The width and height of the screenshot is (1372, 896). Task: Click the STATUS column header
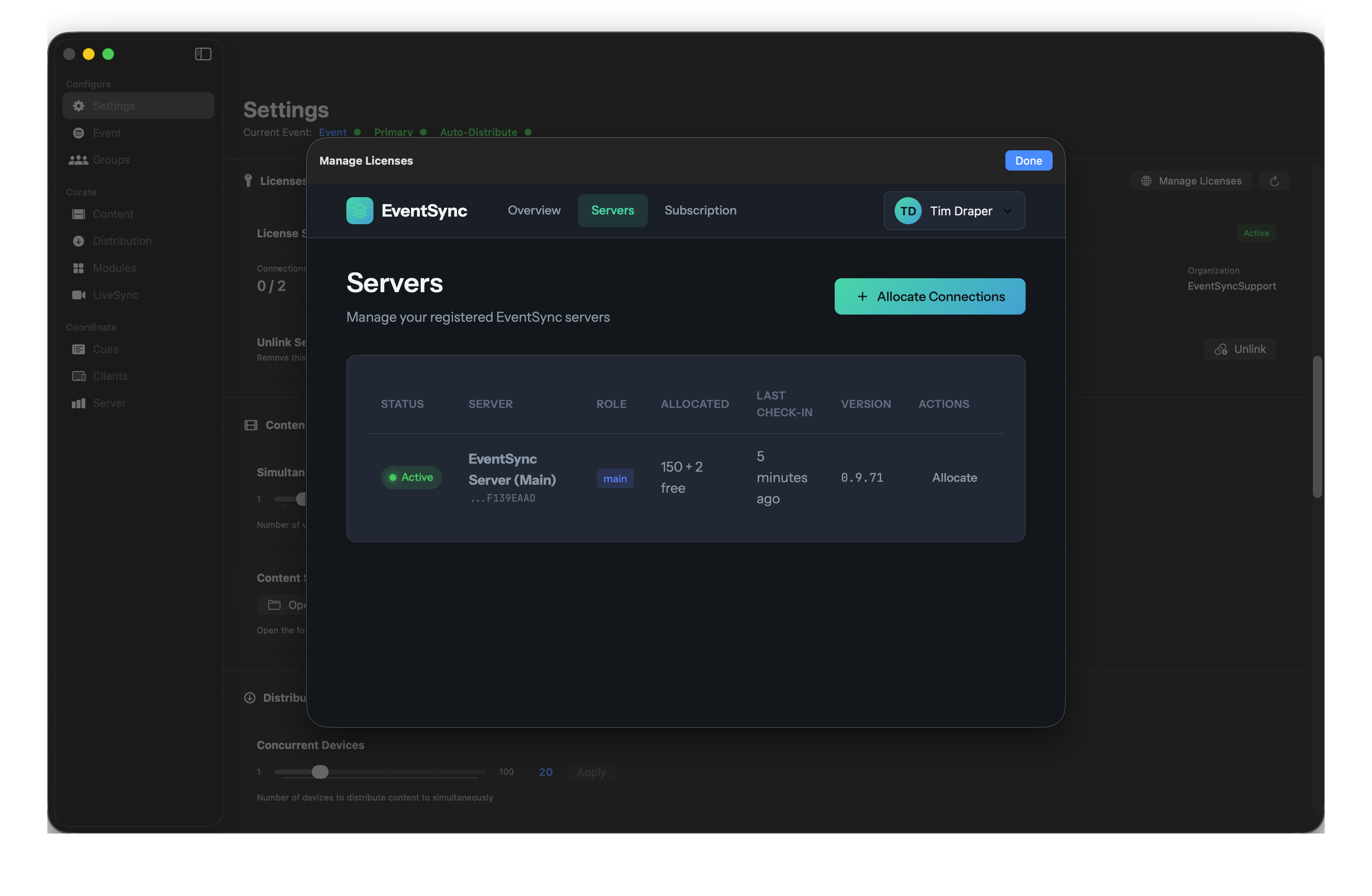[403, 404]
